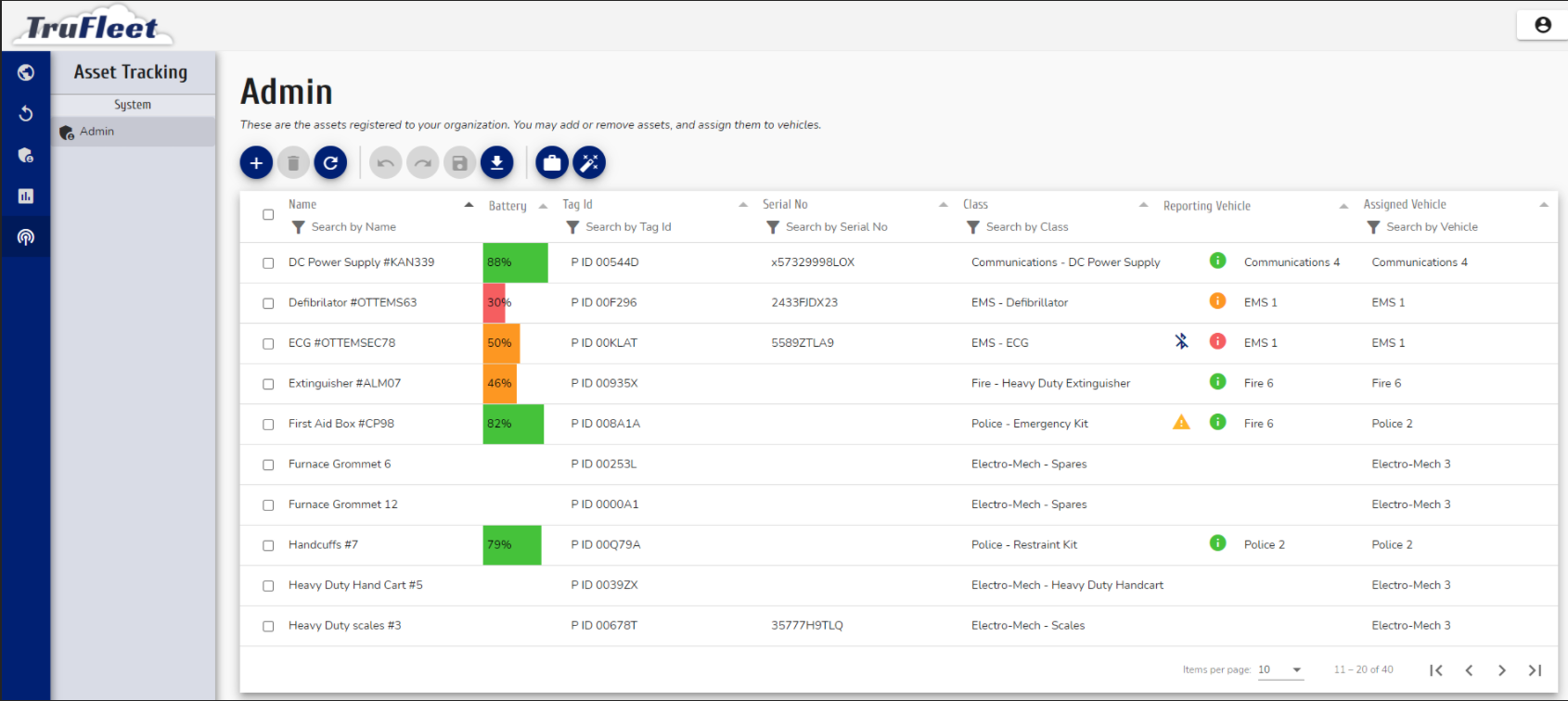Open the user account menu
1568x701 pixels.
pyautogui.click(x=1542, y=25)
